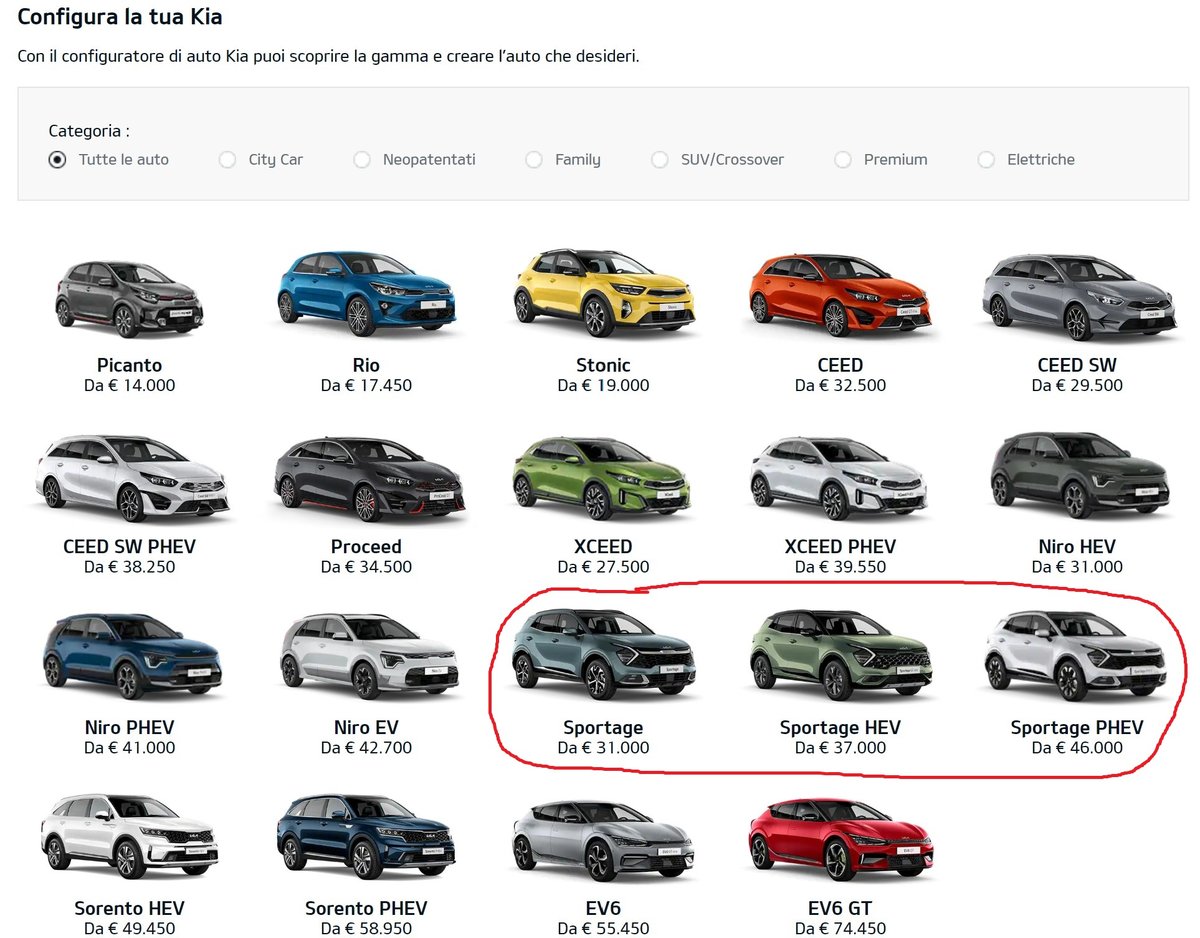Open the grey Picanto car image
This screenshot has height=938, width=1200.
tap(129, 298)
